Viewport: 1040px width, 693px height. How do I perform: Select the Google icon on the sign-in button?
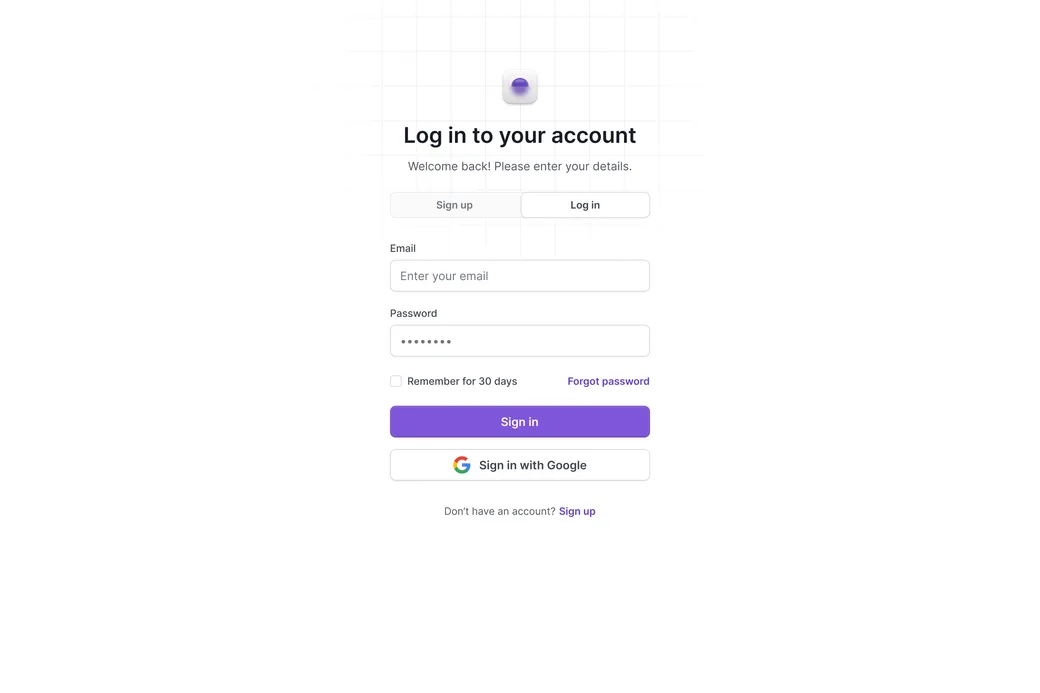click(x=461, y=464)
